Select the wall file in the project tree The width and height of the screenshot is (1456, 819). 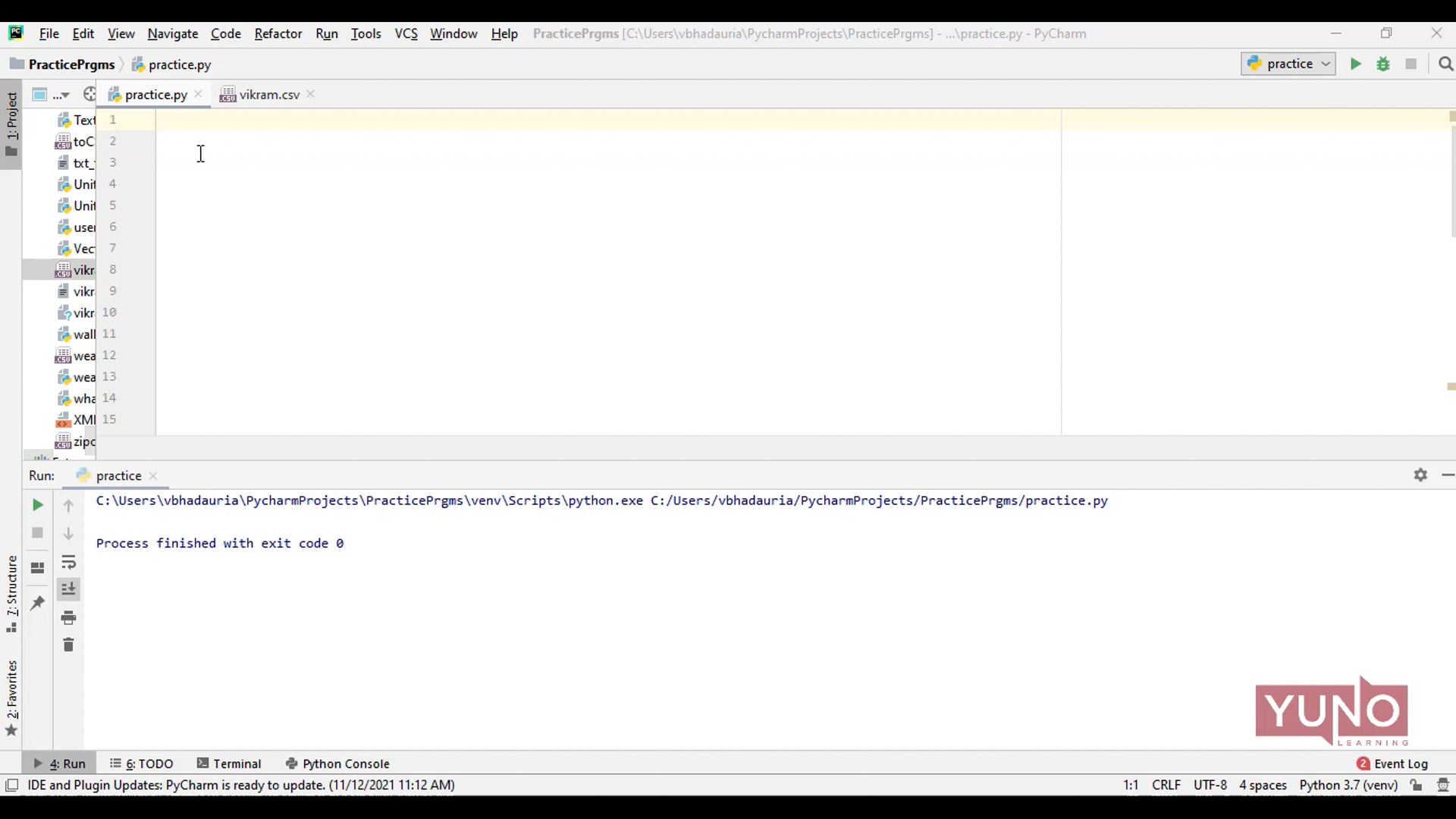click(77, 334)
